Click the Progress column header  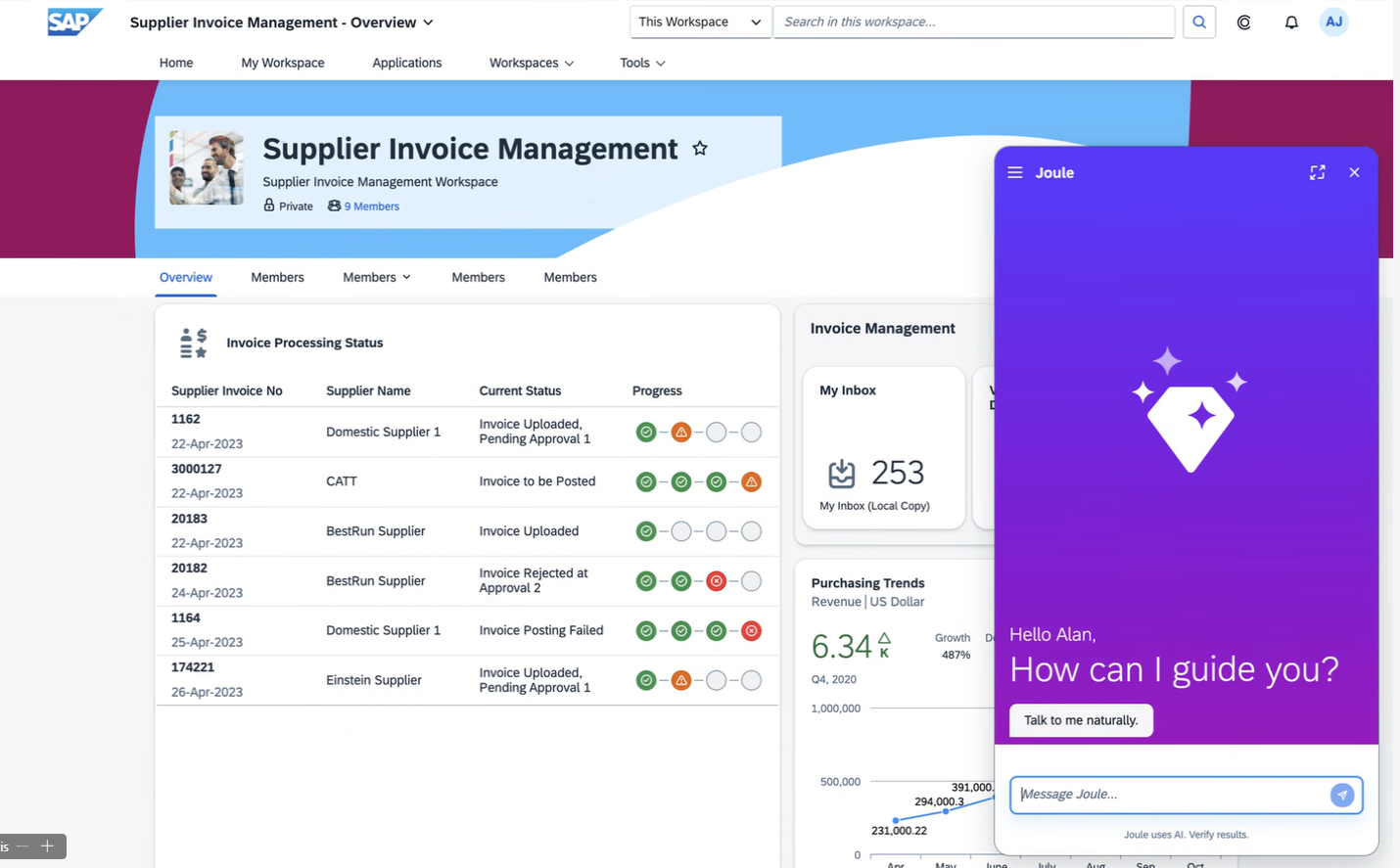(657, 390)
